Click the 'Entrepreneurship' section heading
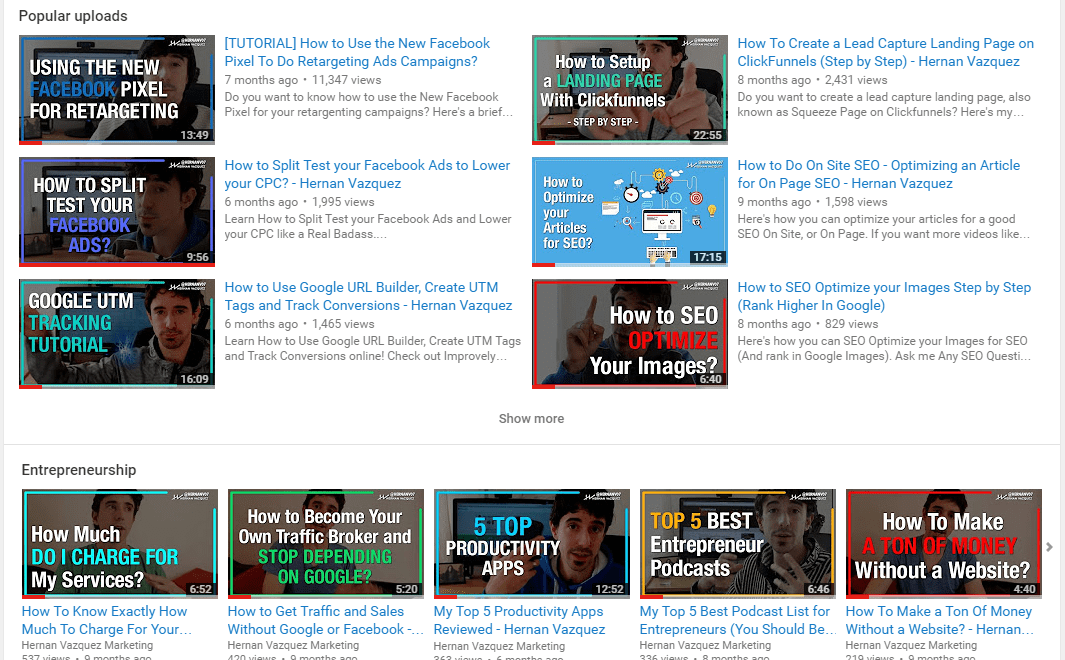 (79, 470)
